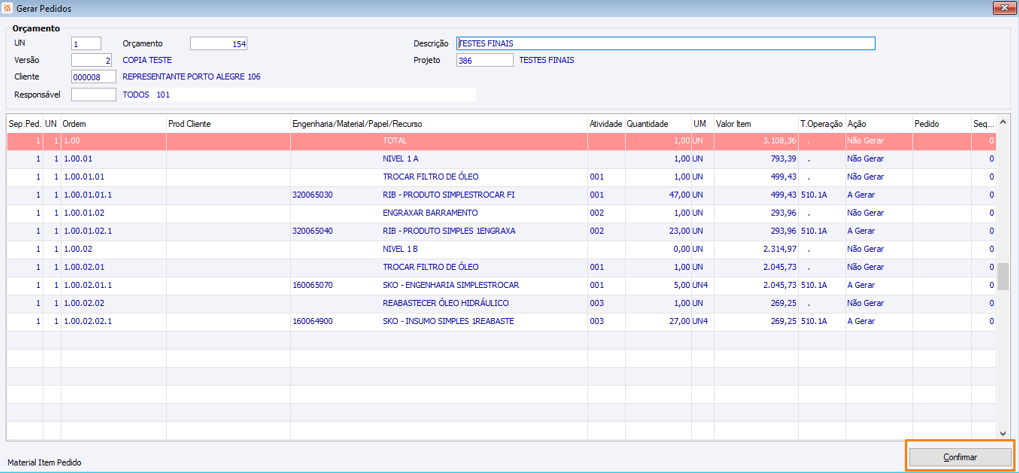Click the Atividade column header
Screen dimensions: 1019x473
tap(606, 123)
